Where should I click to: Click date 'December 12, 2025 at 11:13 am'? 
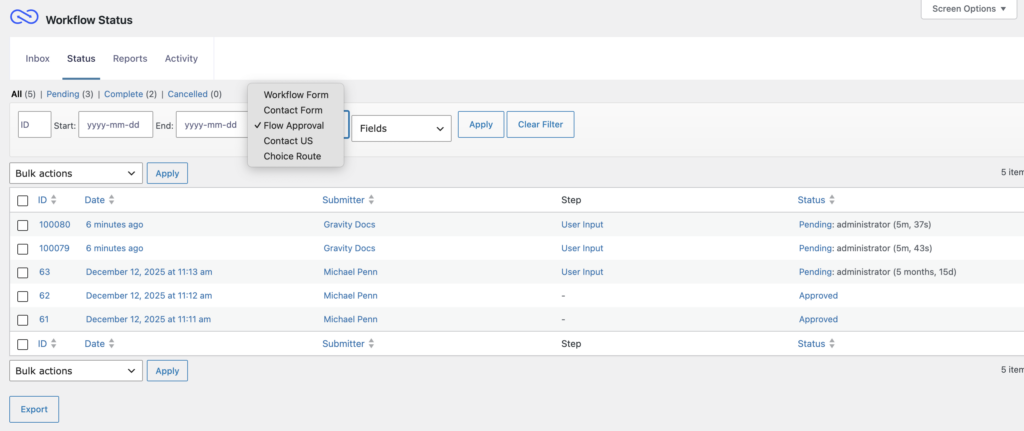click(x=149, y=272)
